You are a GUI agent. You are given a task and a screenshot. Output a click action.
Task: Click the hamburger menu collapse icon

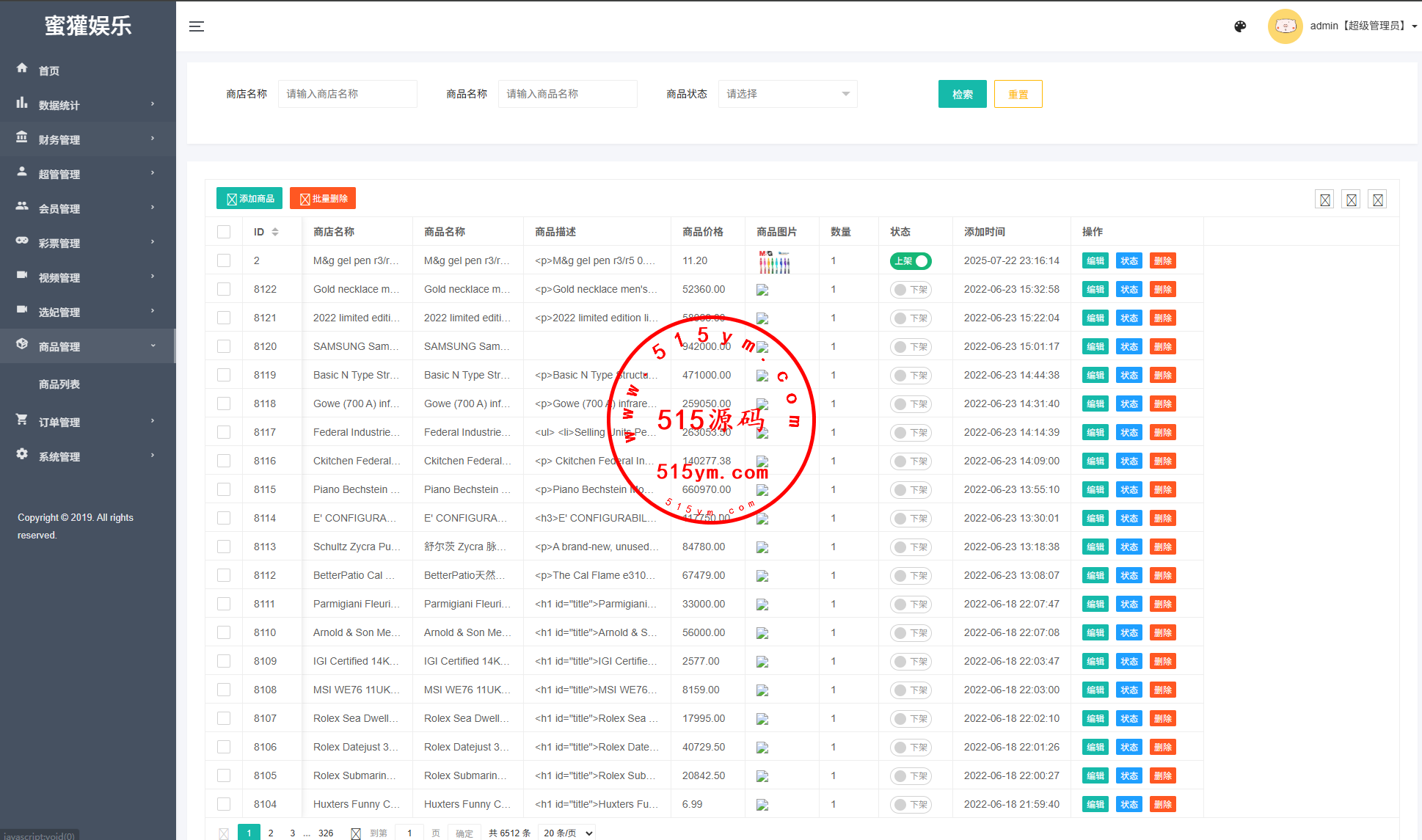pyautogui.click(x=196, y=26)
